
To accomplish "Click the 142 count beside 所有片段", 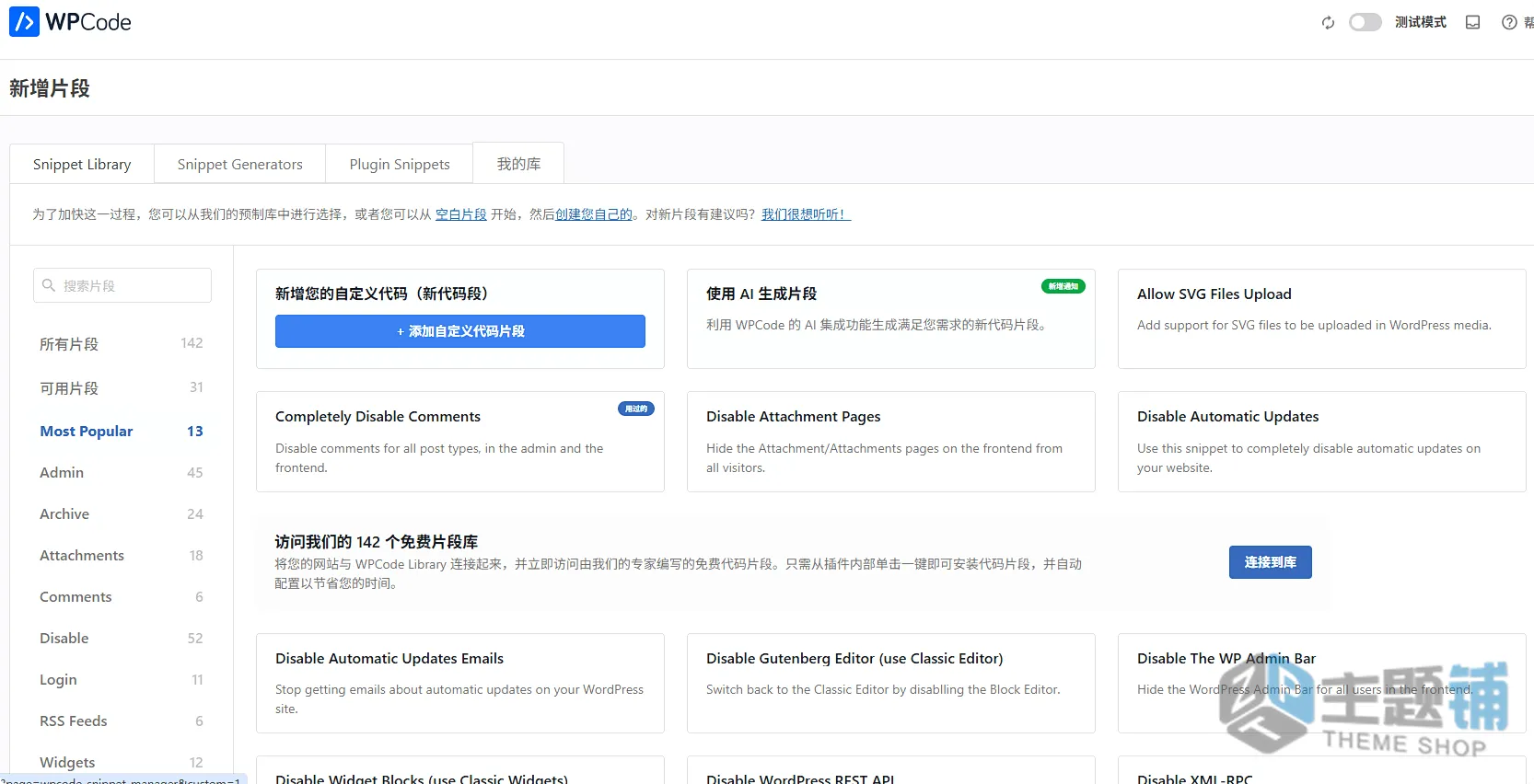I will [x=192, y=343].
